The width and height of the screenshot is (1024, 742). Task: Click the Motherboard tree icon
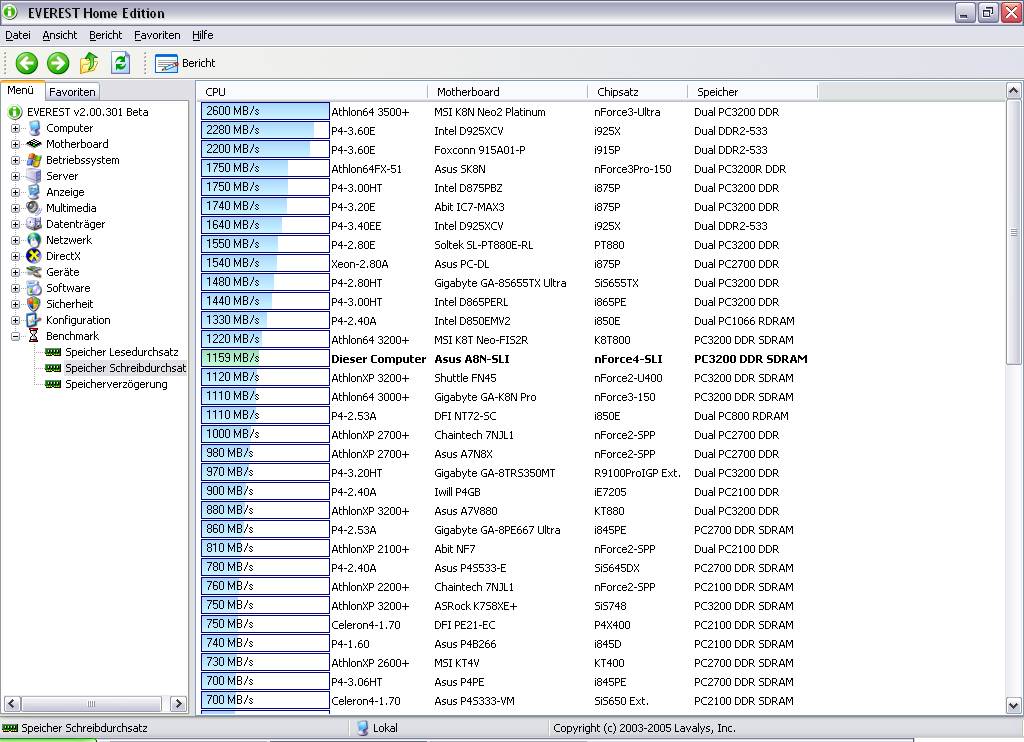[x=34, y=144]
